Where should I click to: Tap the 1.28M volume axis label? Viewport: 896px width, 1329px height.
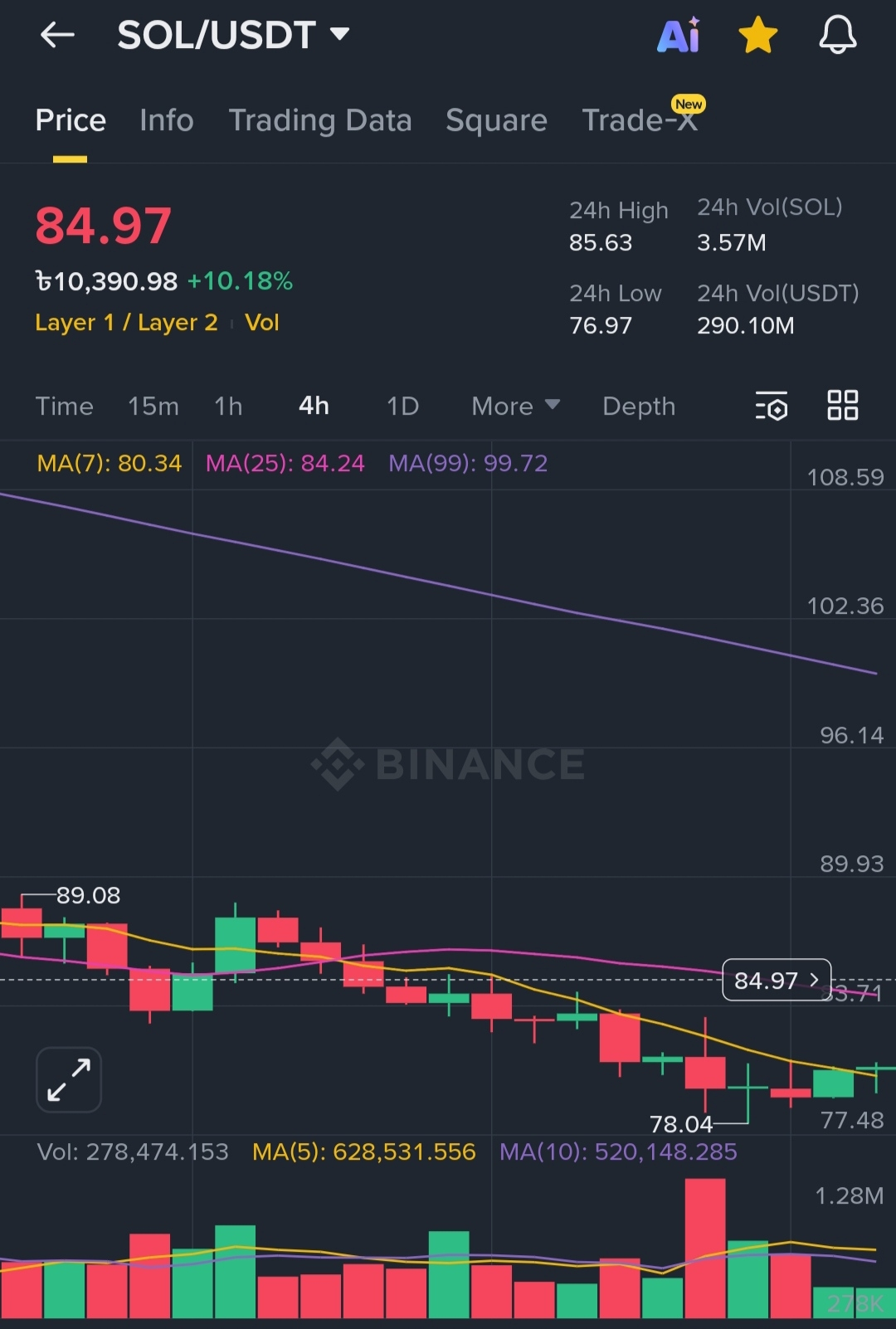pos(850,1196)
